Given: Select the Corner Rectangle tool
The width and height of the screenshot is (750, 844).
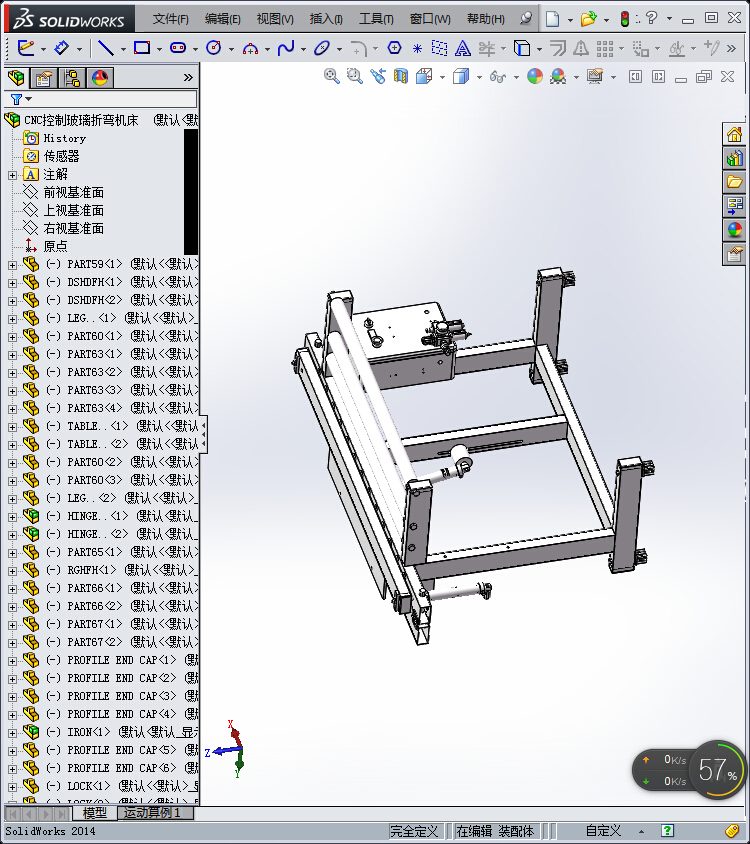Looking at the screenshot, I should point(142,48).
